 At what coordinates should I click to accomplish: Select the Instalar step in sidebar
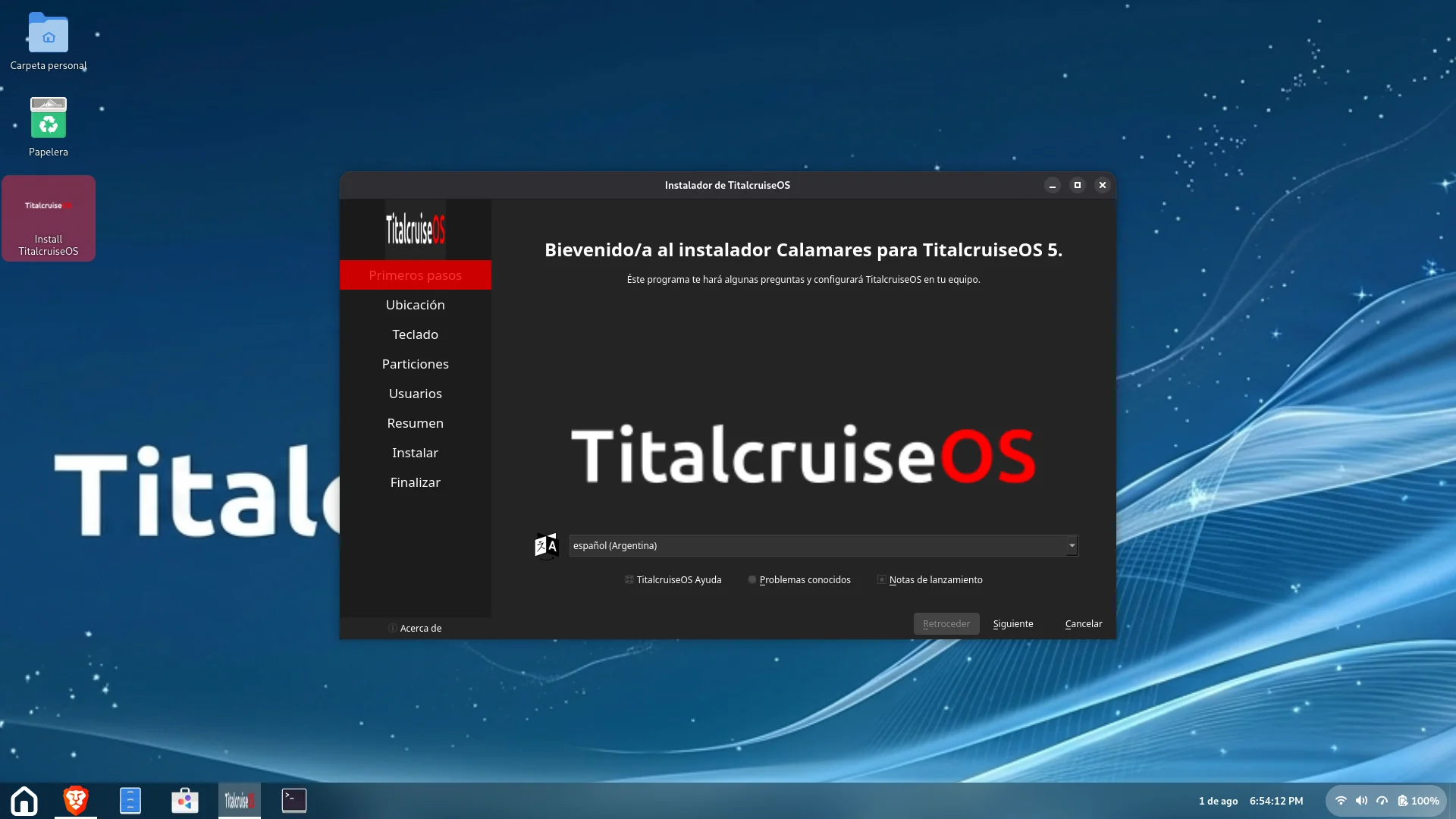[x=416, y=453]
